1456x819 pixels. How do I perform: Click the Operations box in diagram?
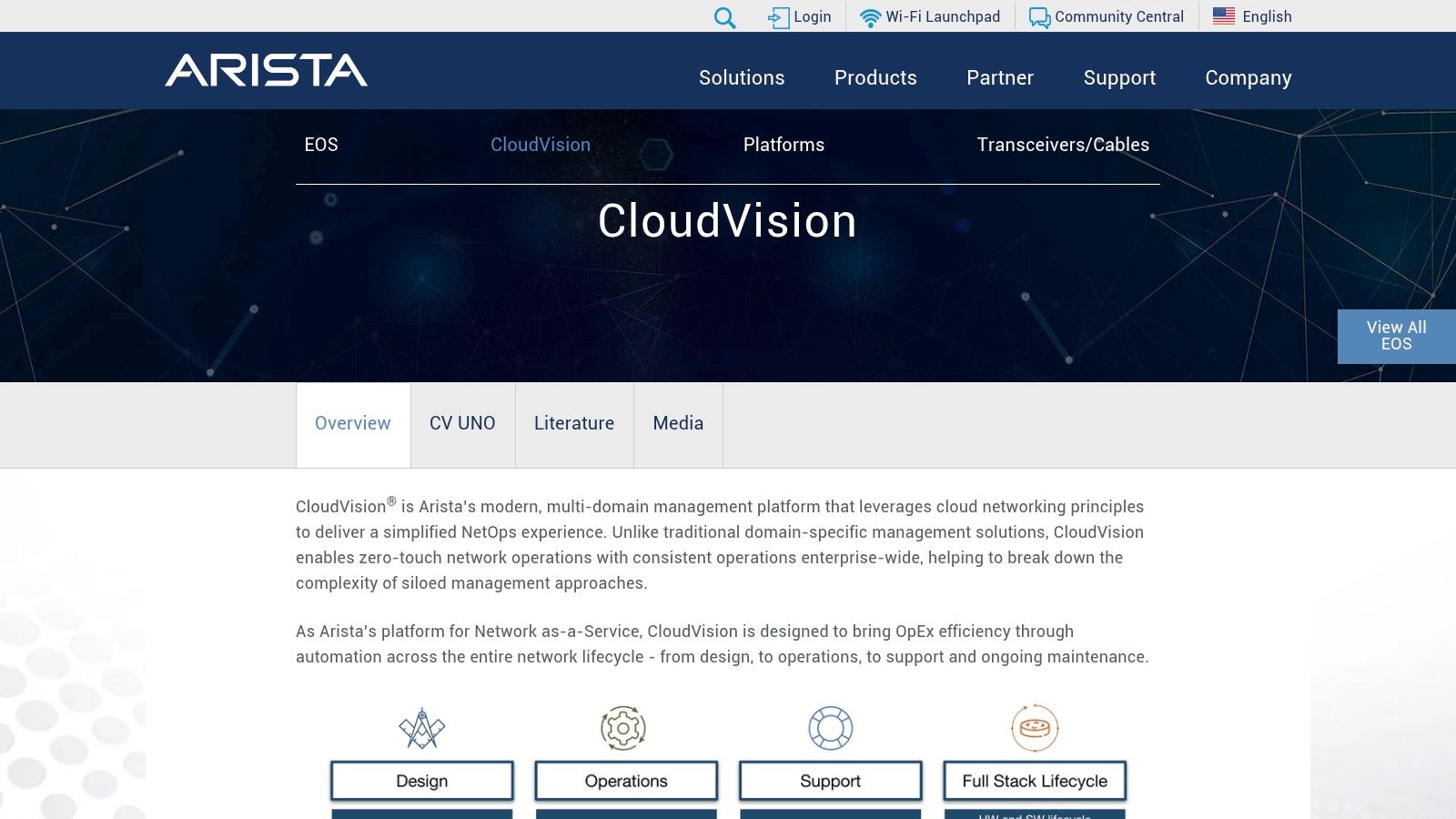[626, 781]
